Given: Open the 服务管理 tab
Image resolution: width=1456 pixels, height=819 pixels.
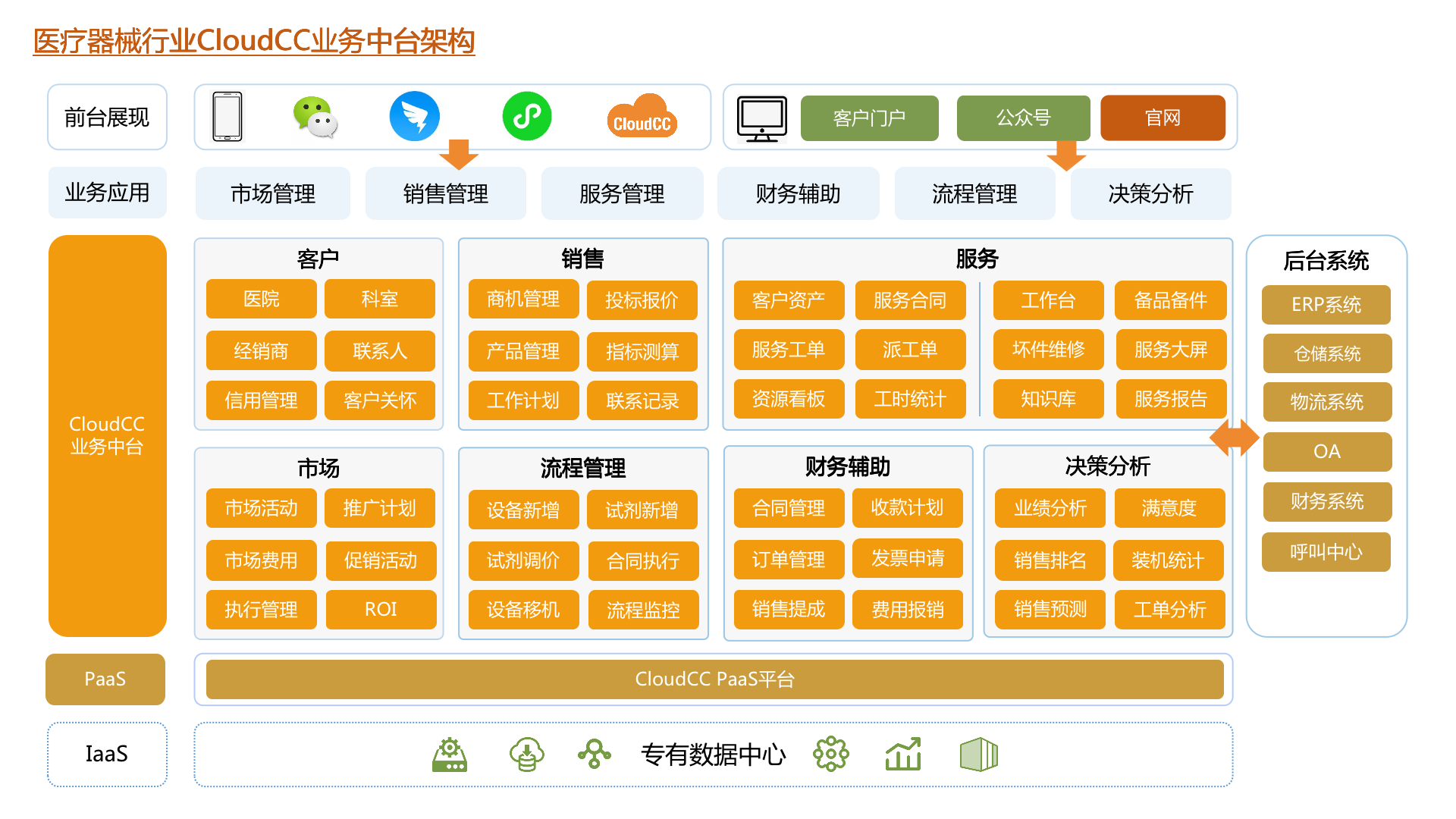Looking at the screenshot, I should click(x=622, y=194).
